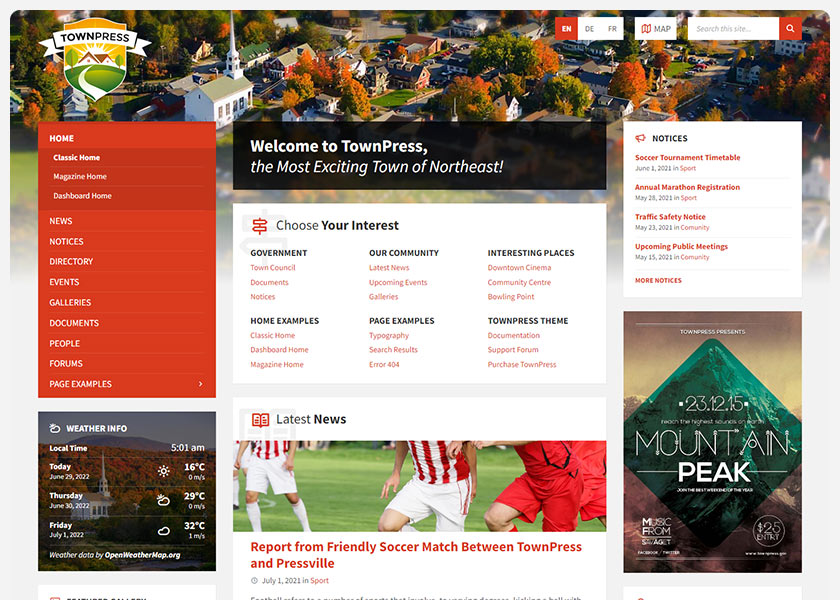This screenshot has height=600, width=840.
Task: Click the Search this site input field
Action: [733, 28]
